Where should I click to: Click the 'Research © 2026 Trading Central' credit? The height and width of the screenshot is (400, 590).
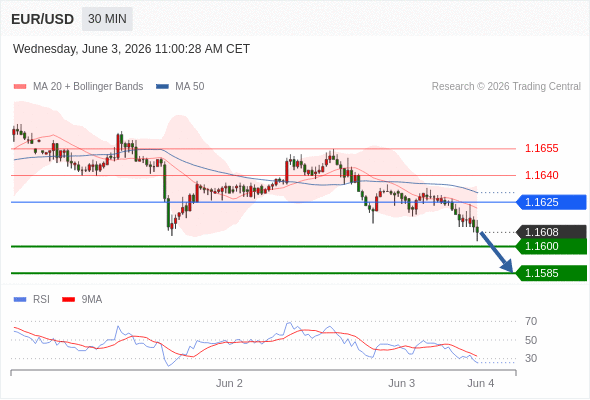coord(506,87)
